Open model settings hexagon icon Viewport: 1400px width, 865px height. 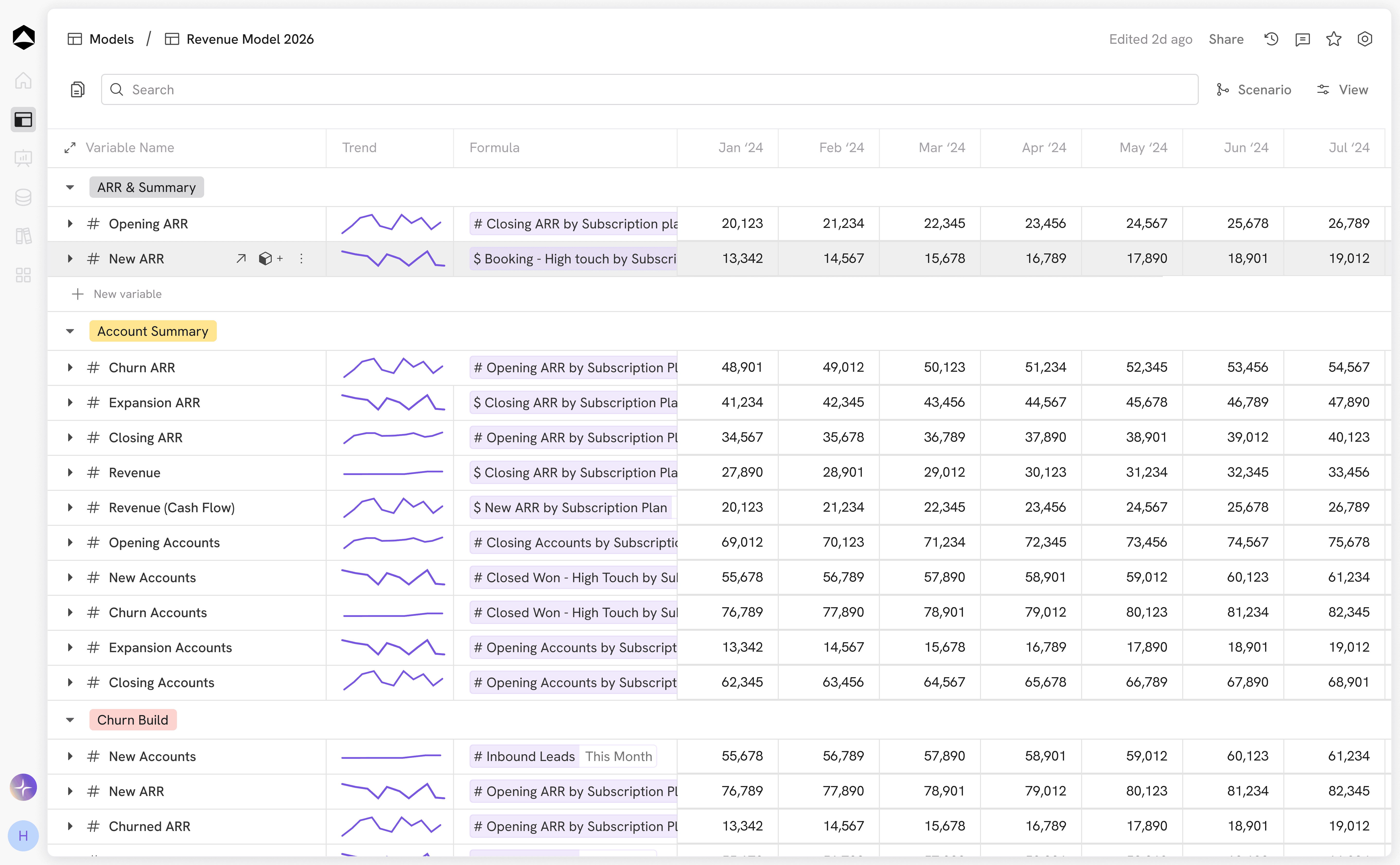click(1365, 39)
